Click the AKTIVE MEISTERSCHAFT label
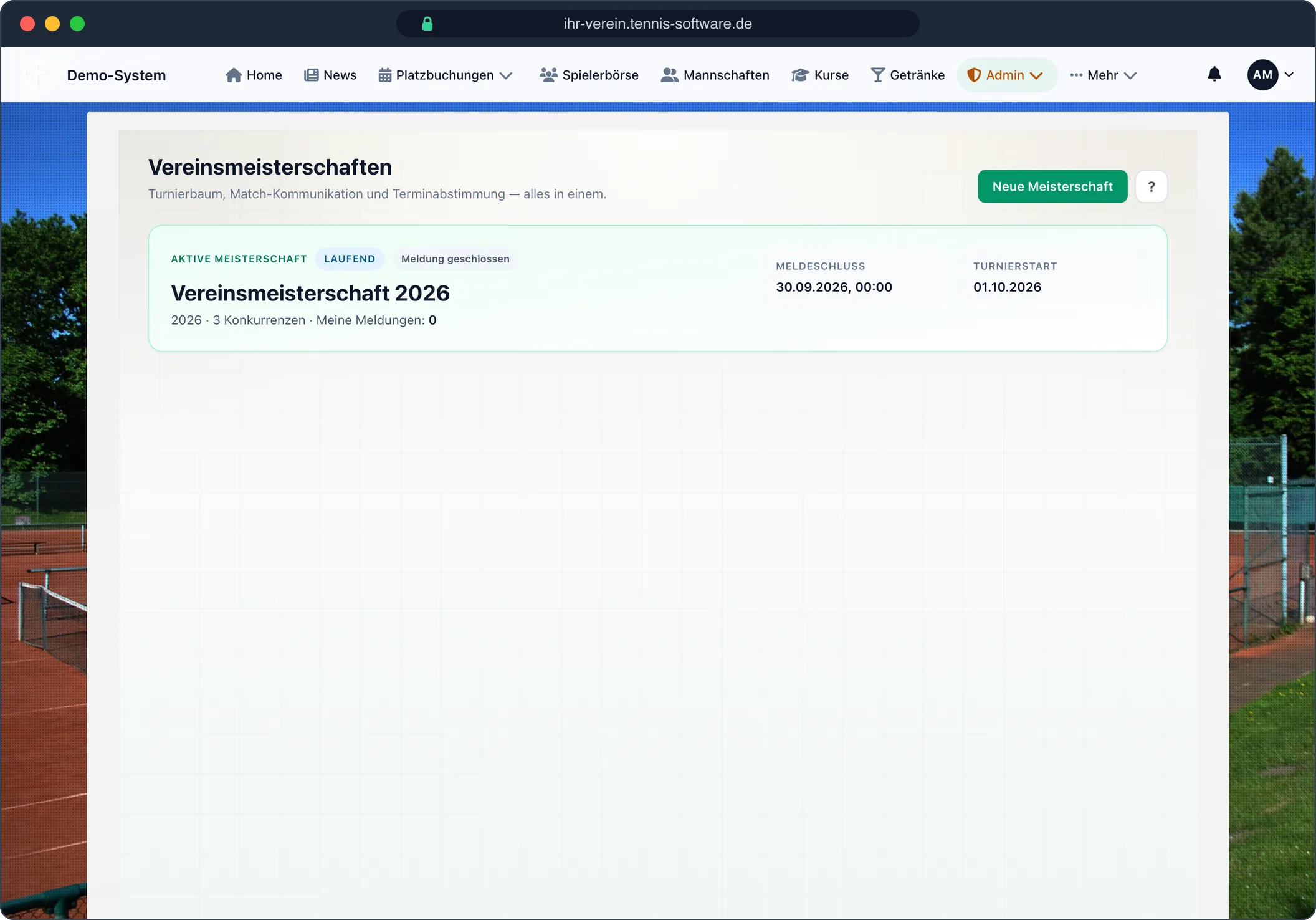 tap(239, 259)
